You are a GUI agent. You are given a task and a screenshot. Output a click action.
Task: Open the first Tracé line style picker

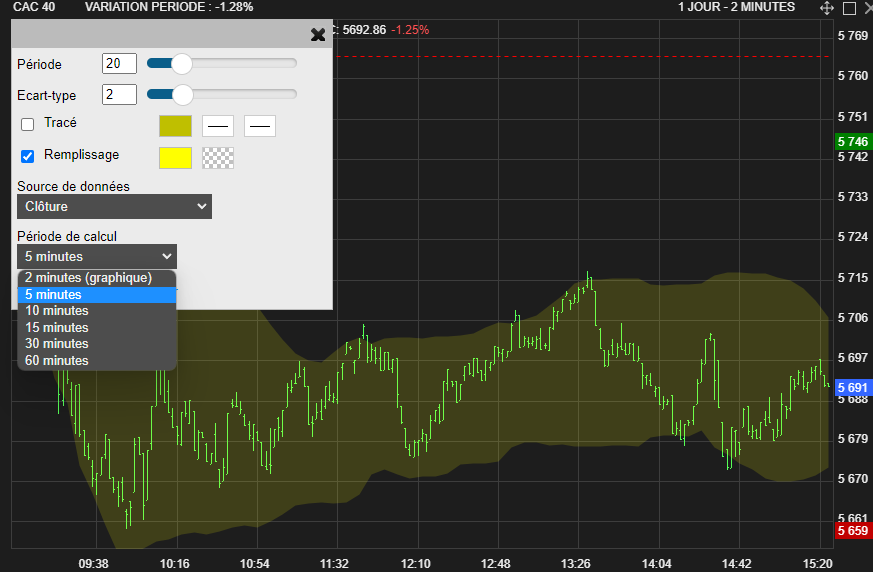[x=218, y=126]
